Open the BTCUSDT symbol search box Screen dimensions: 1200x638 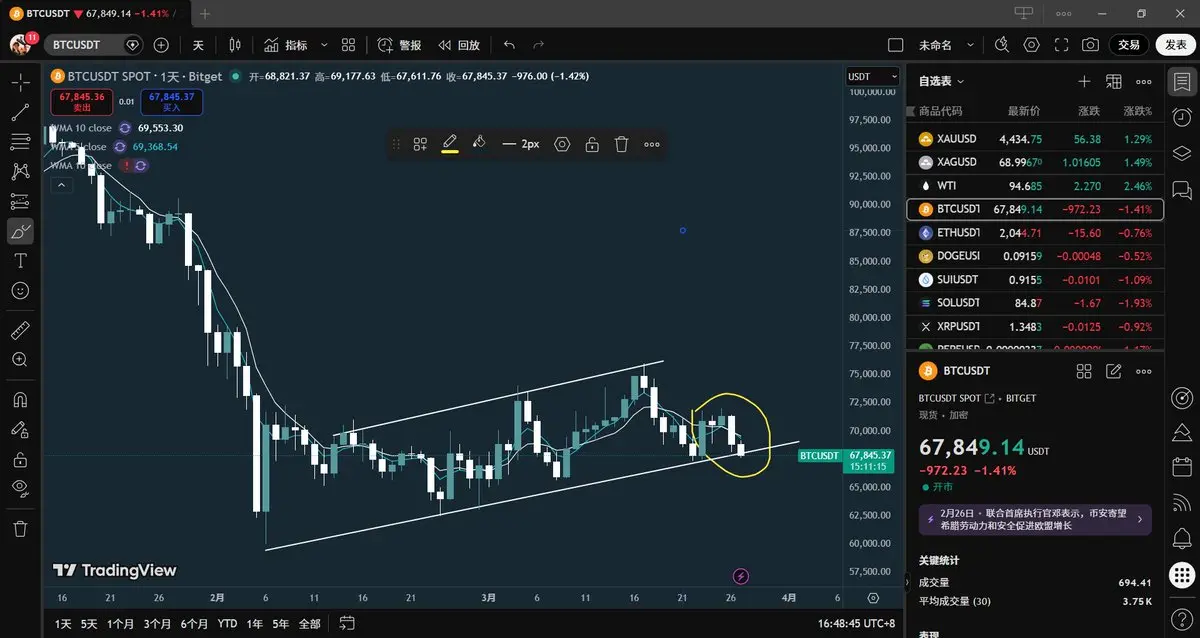[95, 45]
